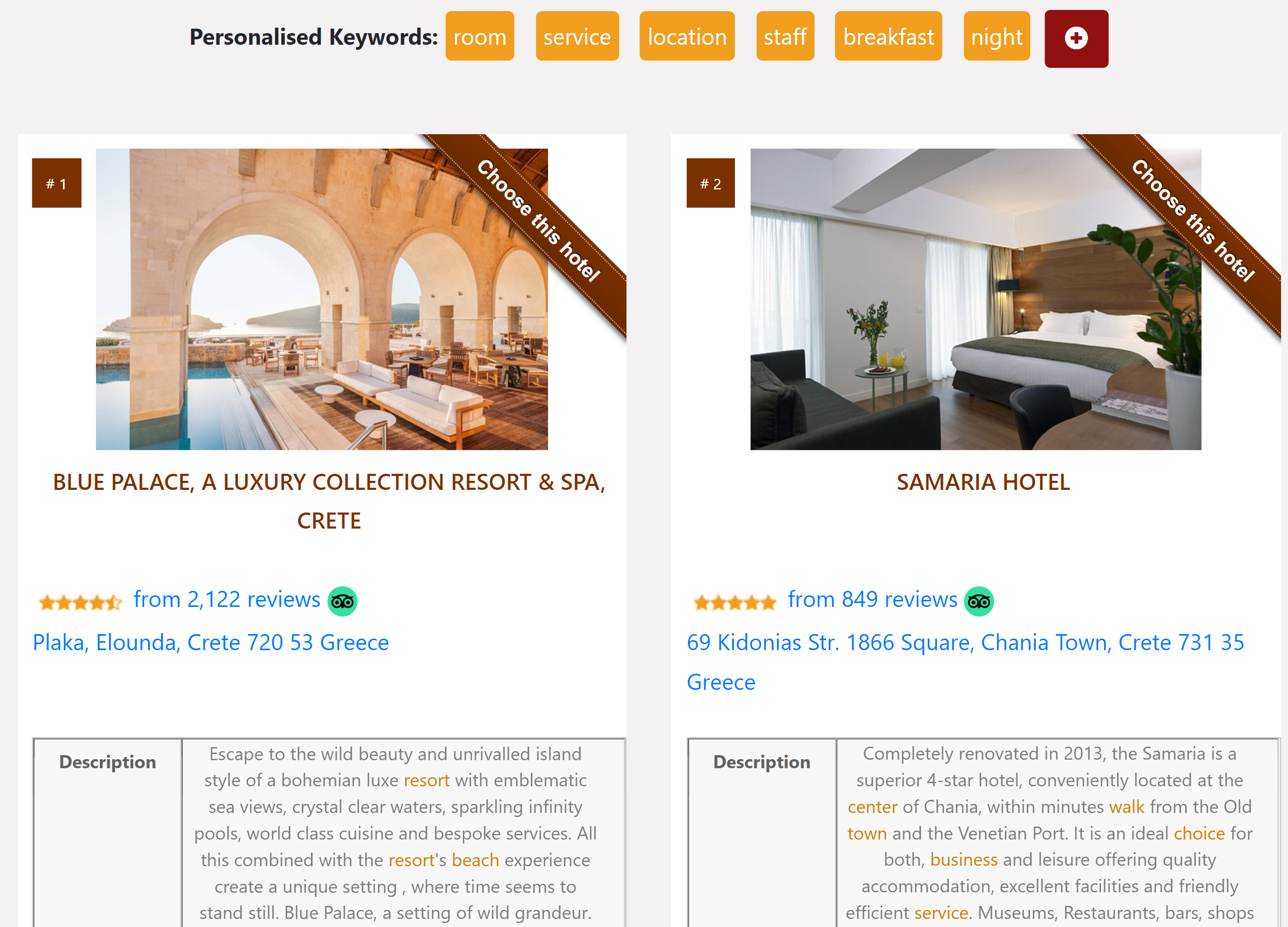Select the # 1 rank badge
The image size is (1288, 927).
point(56,183)
